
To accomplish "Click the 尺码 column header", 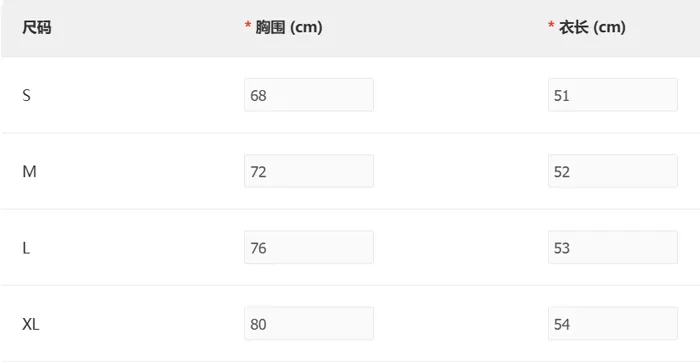I will (x=37, y=27).
